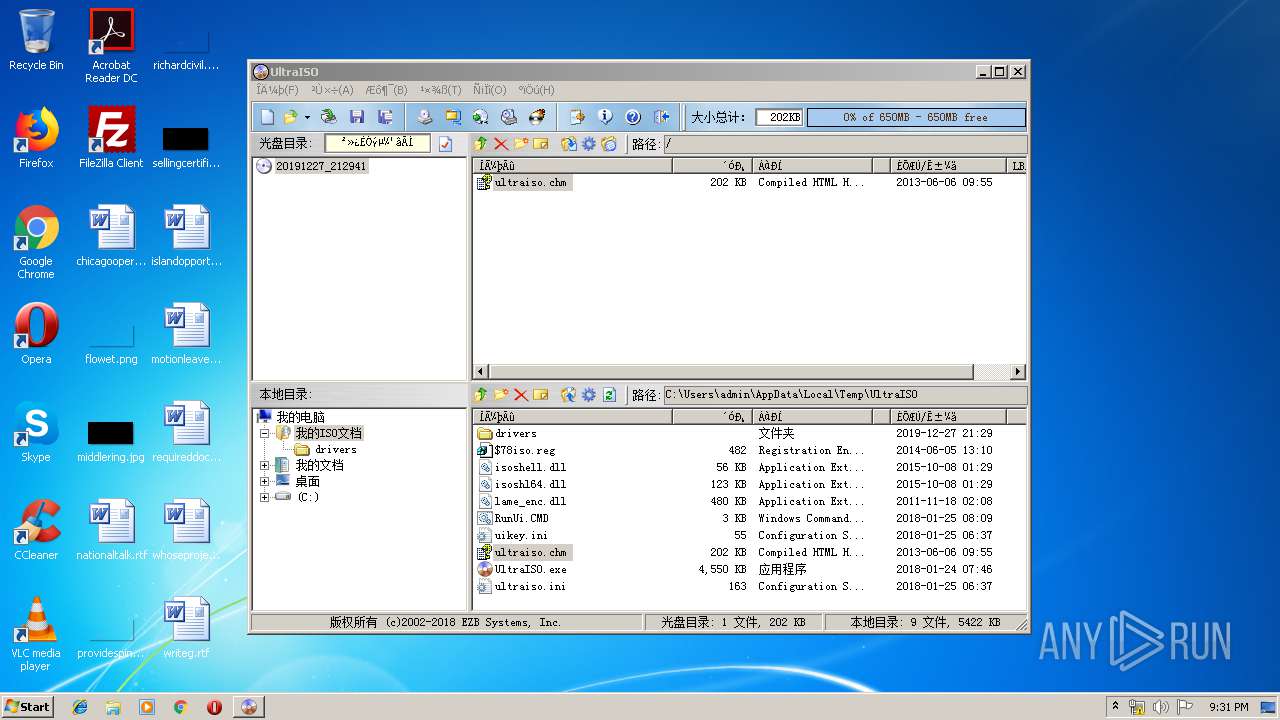Select lame_enc.dll in local file list
This screenshot has height=720, width=1280.
click(x=530, y=502)
